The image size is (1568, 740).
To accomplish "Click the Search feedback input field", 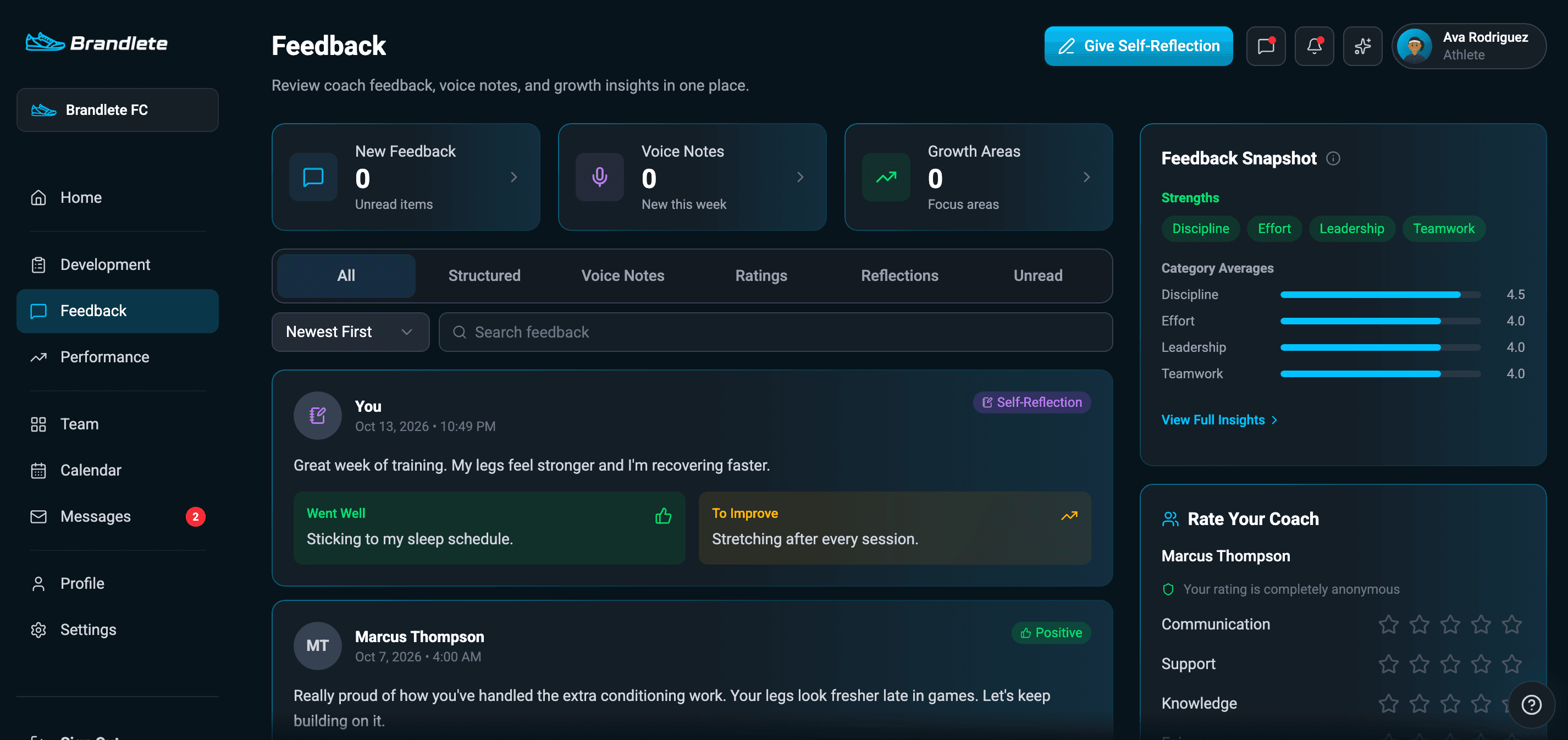I will coord(775,332).
